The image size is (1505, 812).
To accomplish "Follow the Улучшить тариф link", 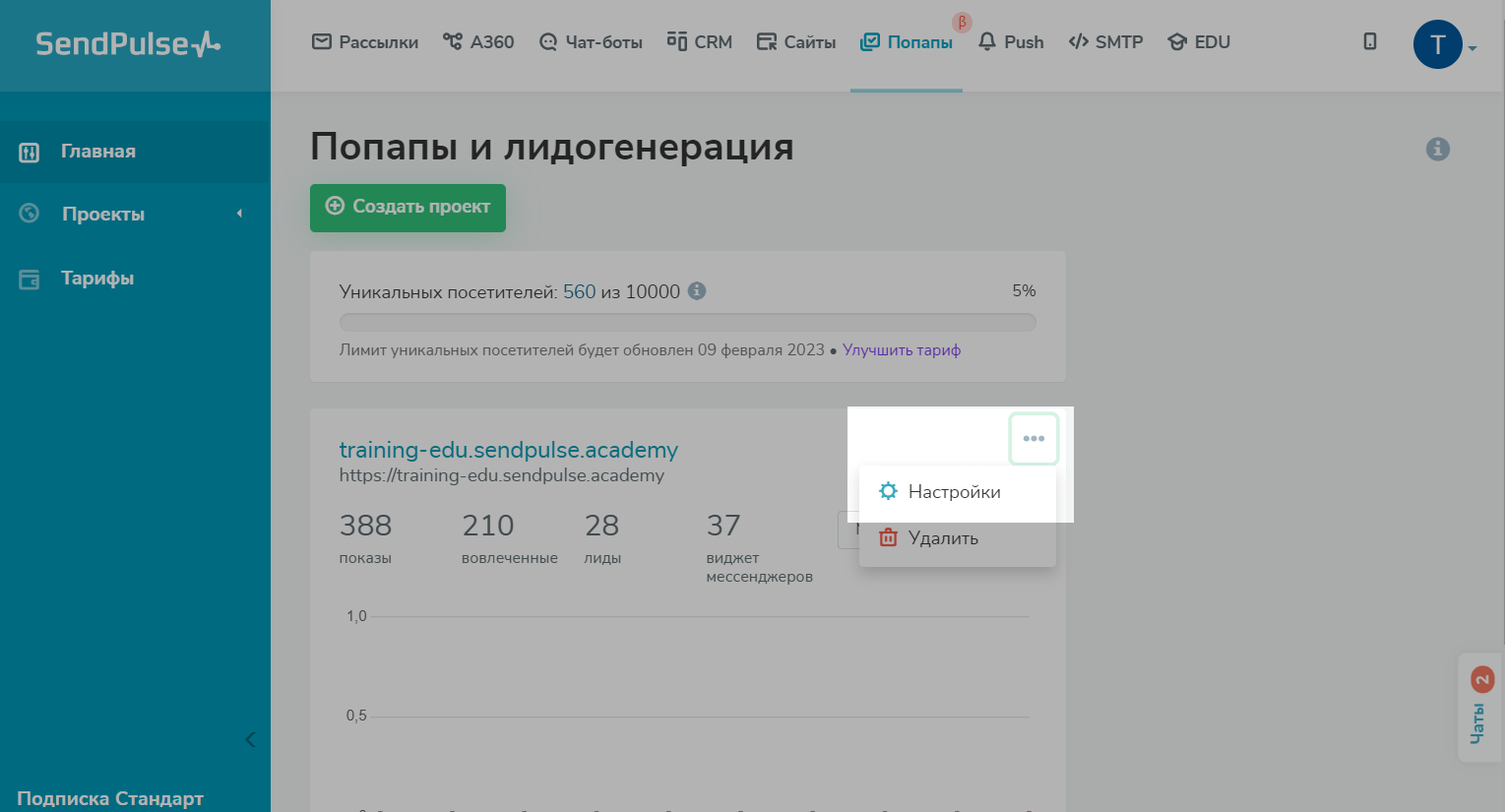I will [x=901, y=350].
